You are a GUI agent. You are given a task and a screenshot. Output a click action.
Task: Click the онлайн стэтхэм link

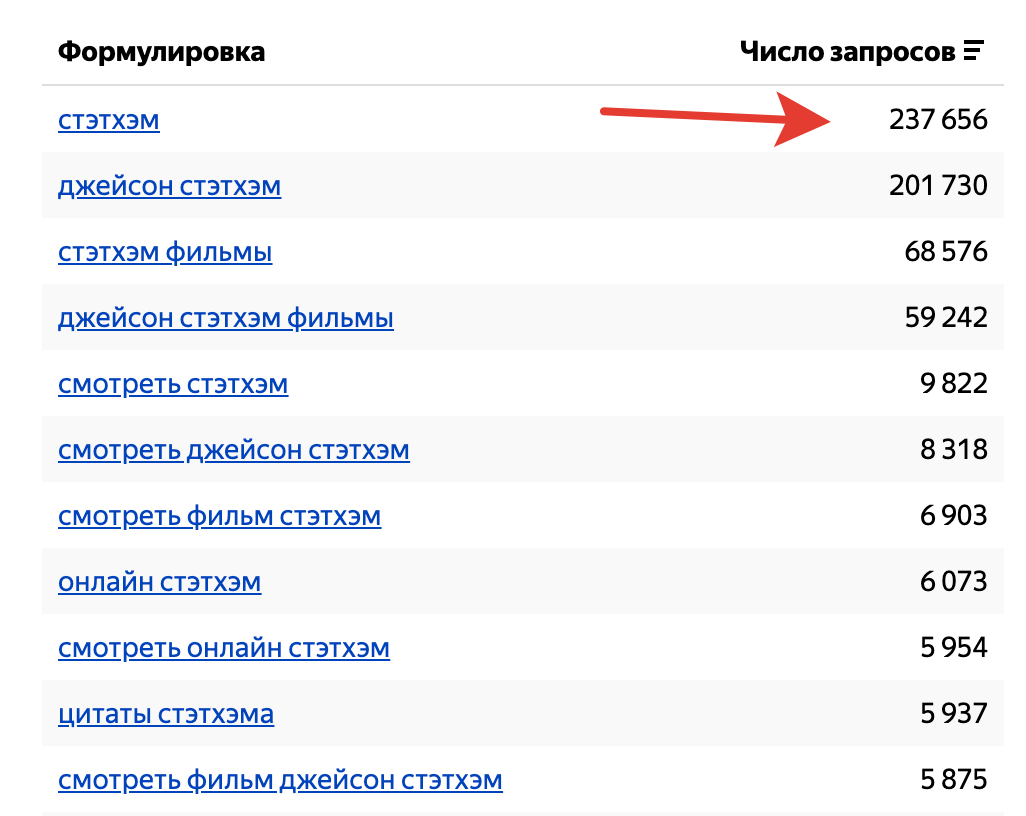[x=160, y=583]
